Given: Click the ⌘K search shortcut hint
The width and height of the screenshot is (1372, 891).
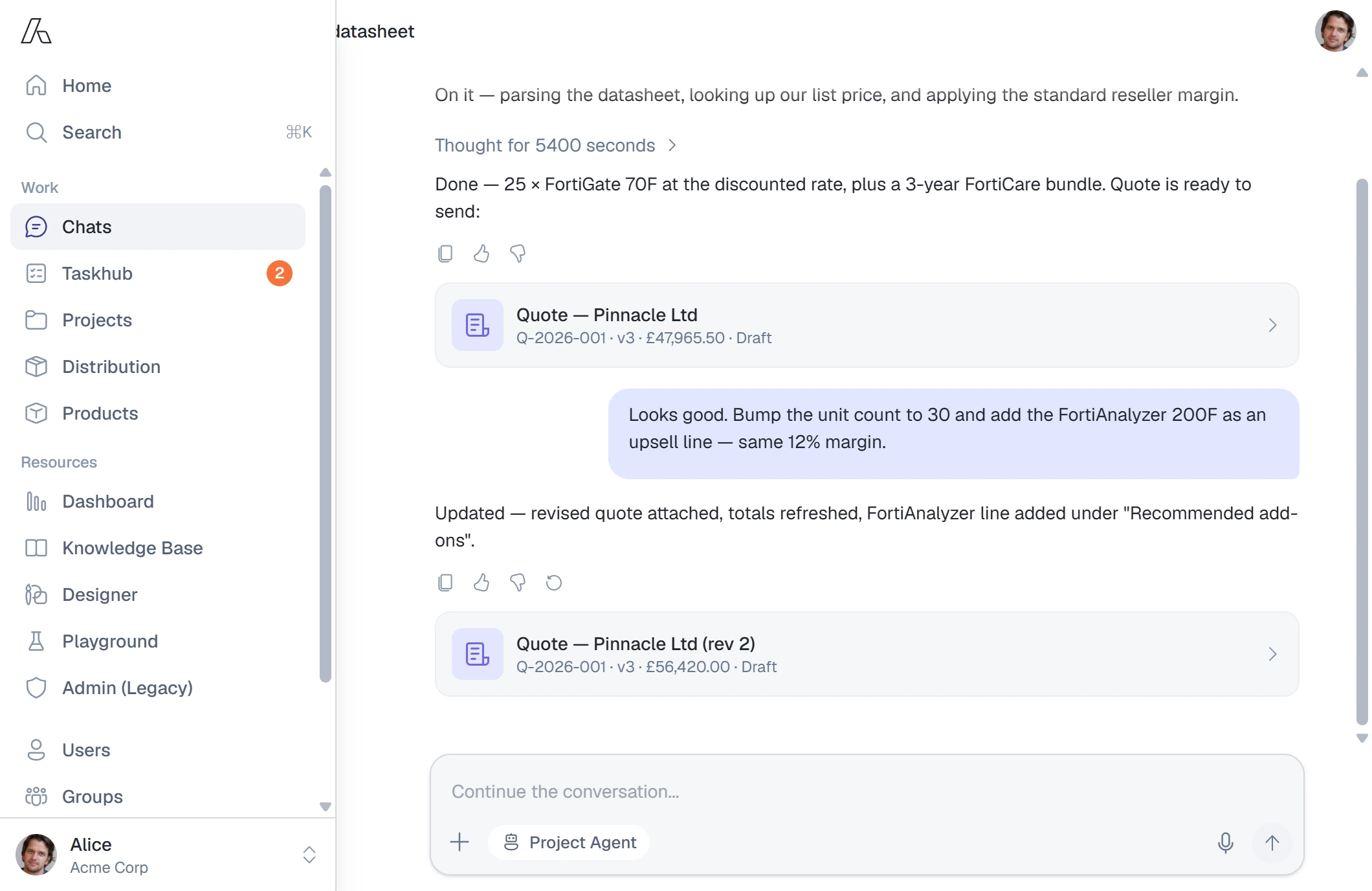Looking at the screenshot, I should (299, 132).
